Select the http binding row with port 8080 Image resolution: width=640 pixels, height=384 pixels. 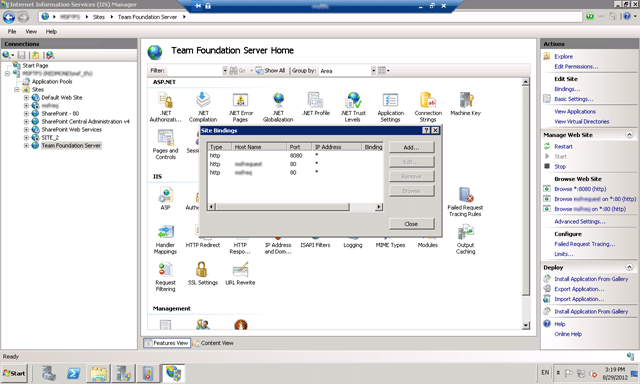pyautogui.click(x=295, y=155)
